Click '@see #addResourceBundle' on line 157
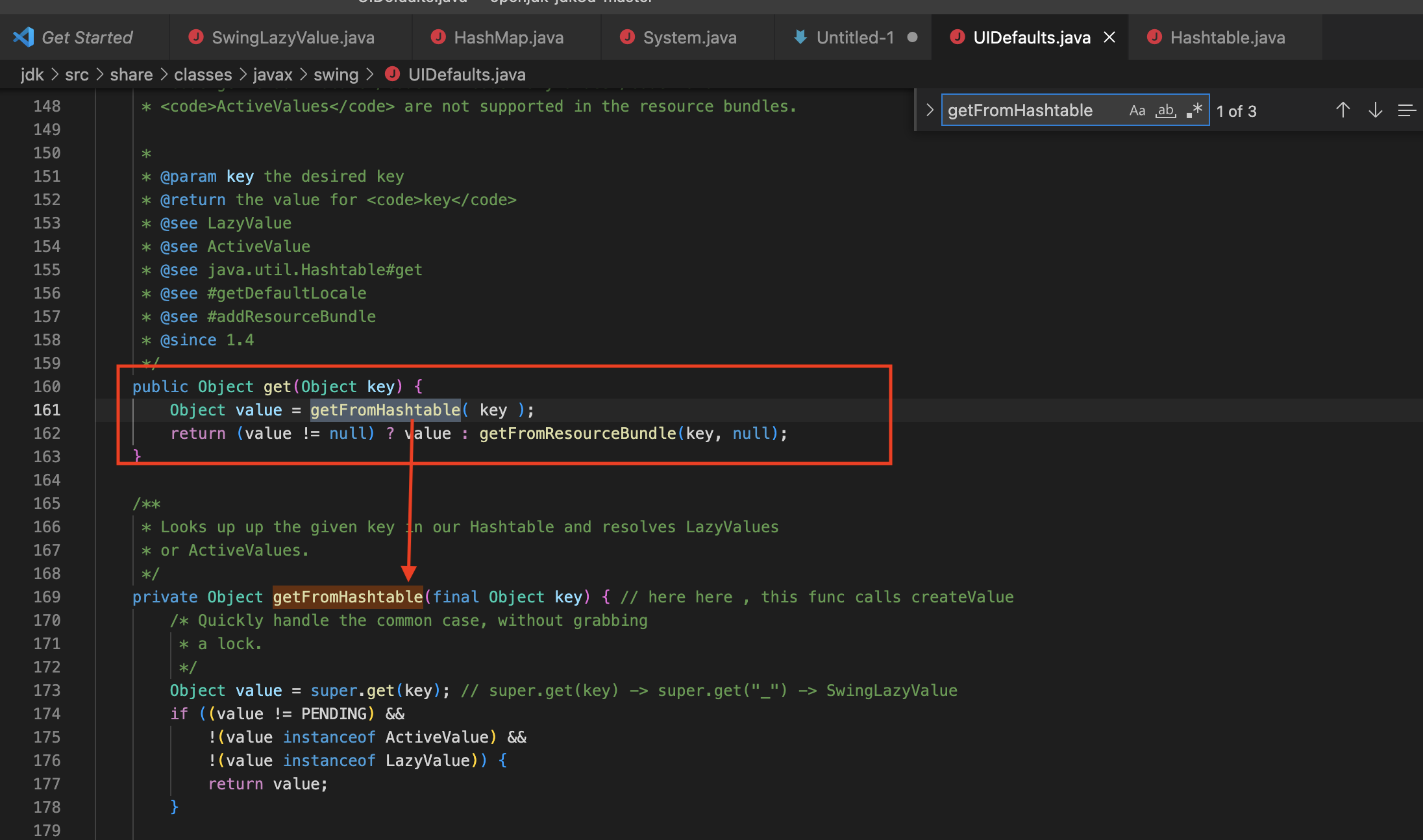This screenshot has height=840, width=1423. click(268, 316)
